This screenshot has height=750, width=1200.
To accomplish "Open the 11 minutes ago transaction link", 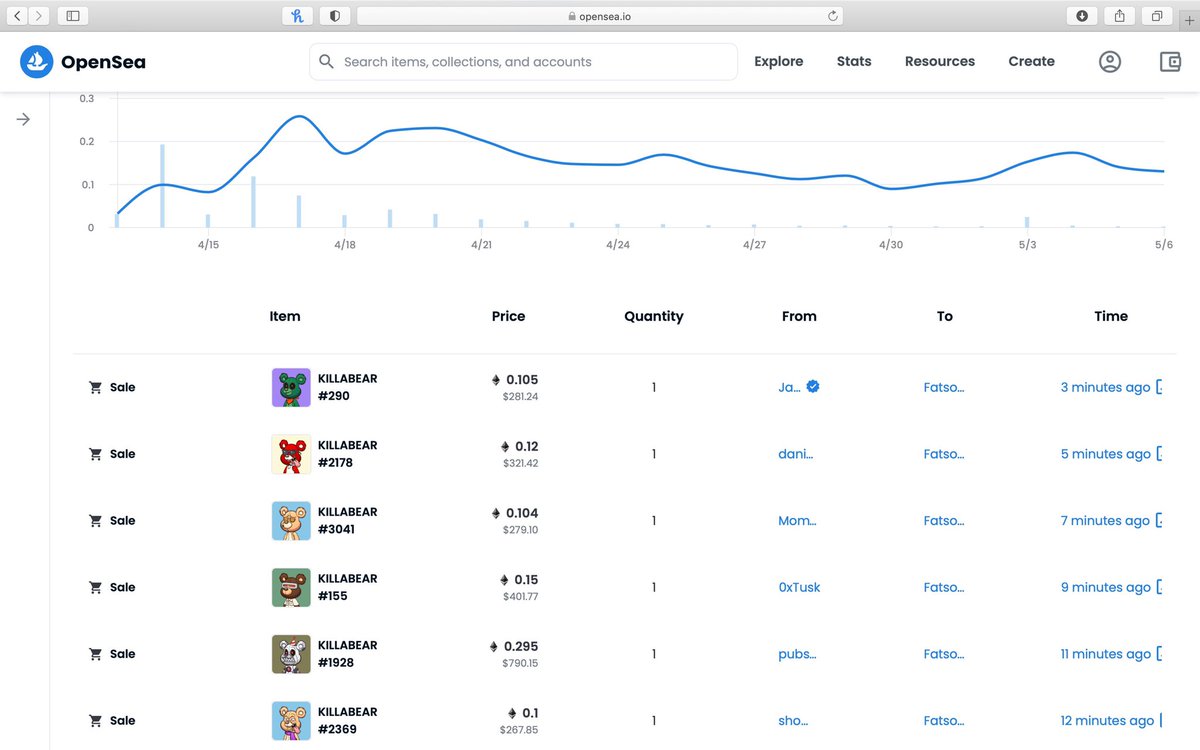I will (1105, 654).
